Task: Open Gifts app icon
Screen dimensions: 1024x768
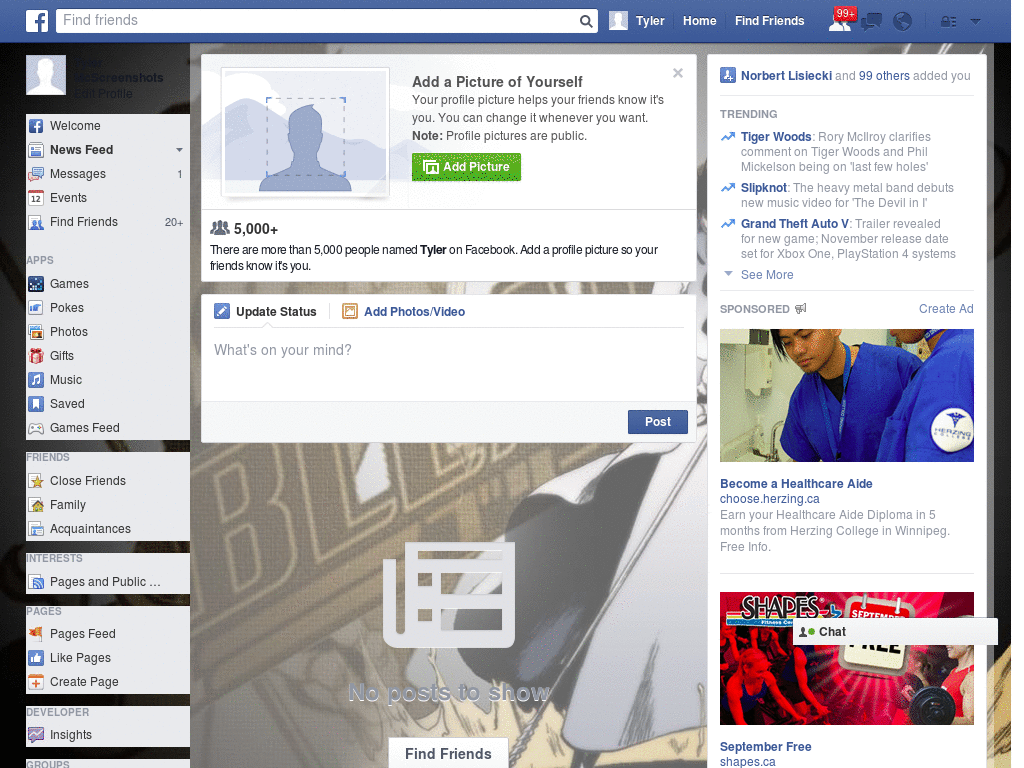Action: click(x=36, y=356)
